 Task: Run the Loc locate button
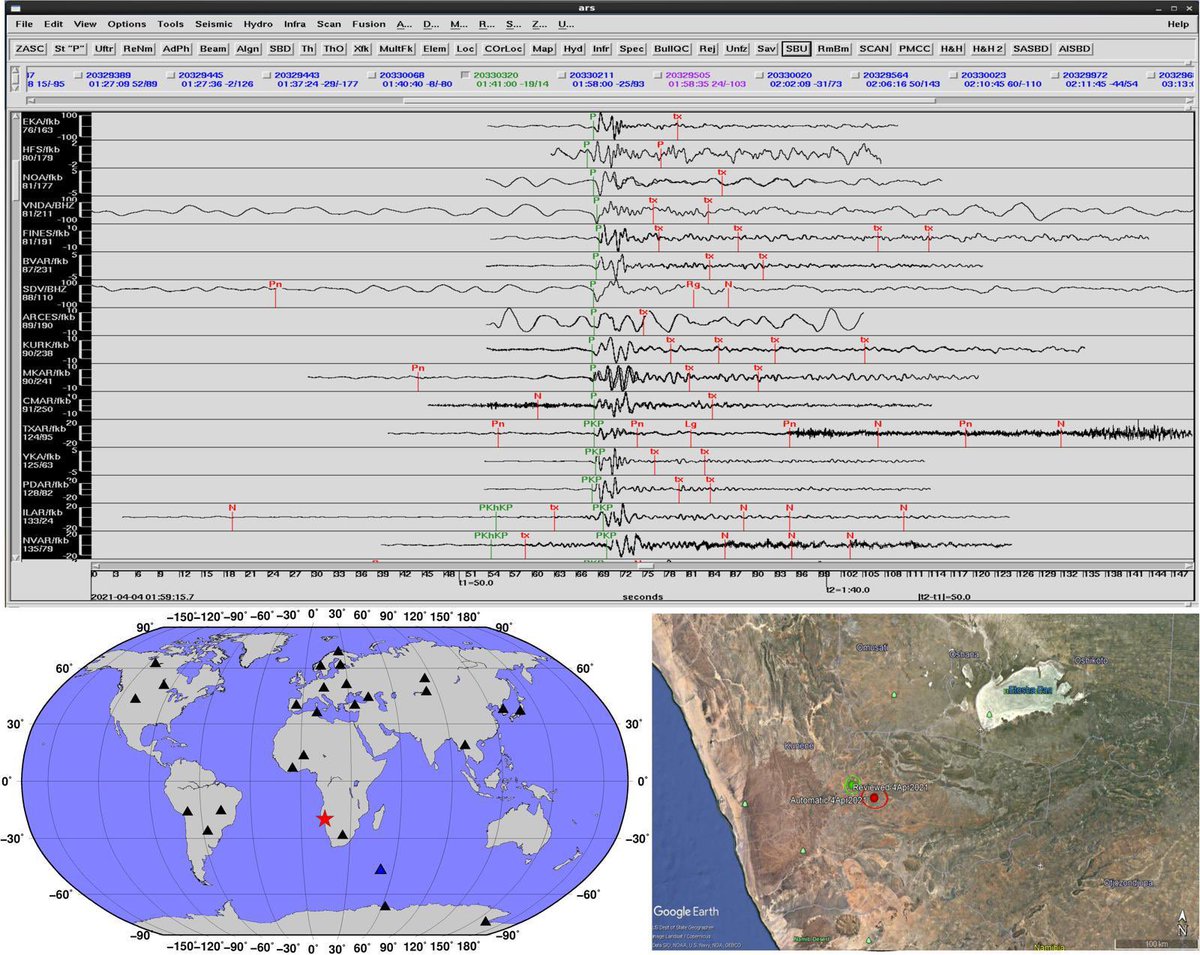pyautogui.click(x=465, y=48)
